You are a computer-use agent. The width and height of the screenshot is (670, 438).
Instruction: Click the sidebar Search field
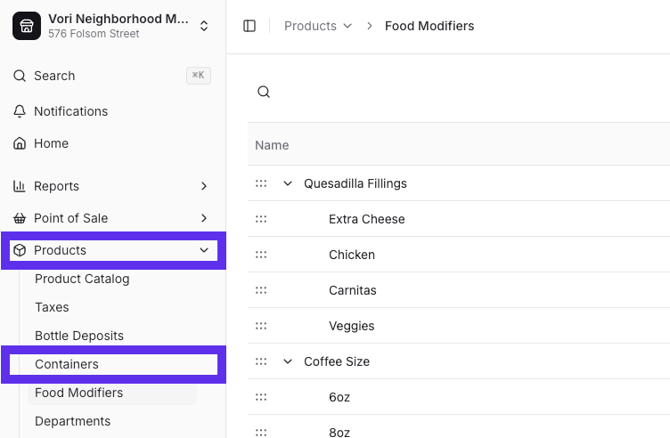[100, 76]
